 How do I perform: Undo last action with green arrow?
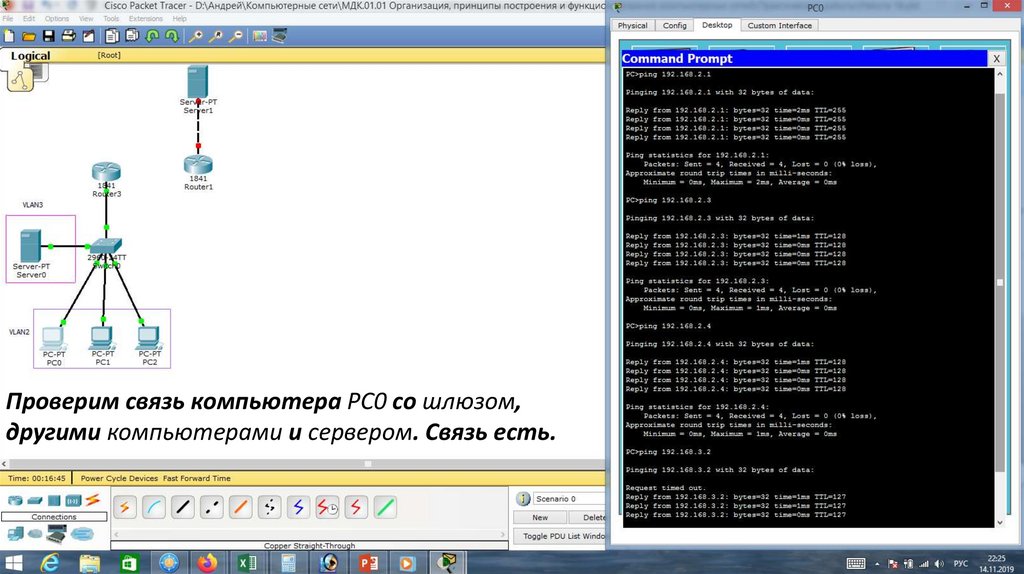[152, 36]
